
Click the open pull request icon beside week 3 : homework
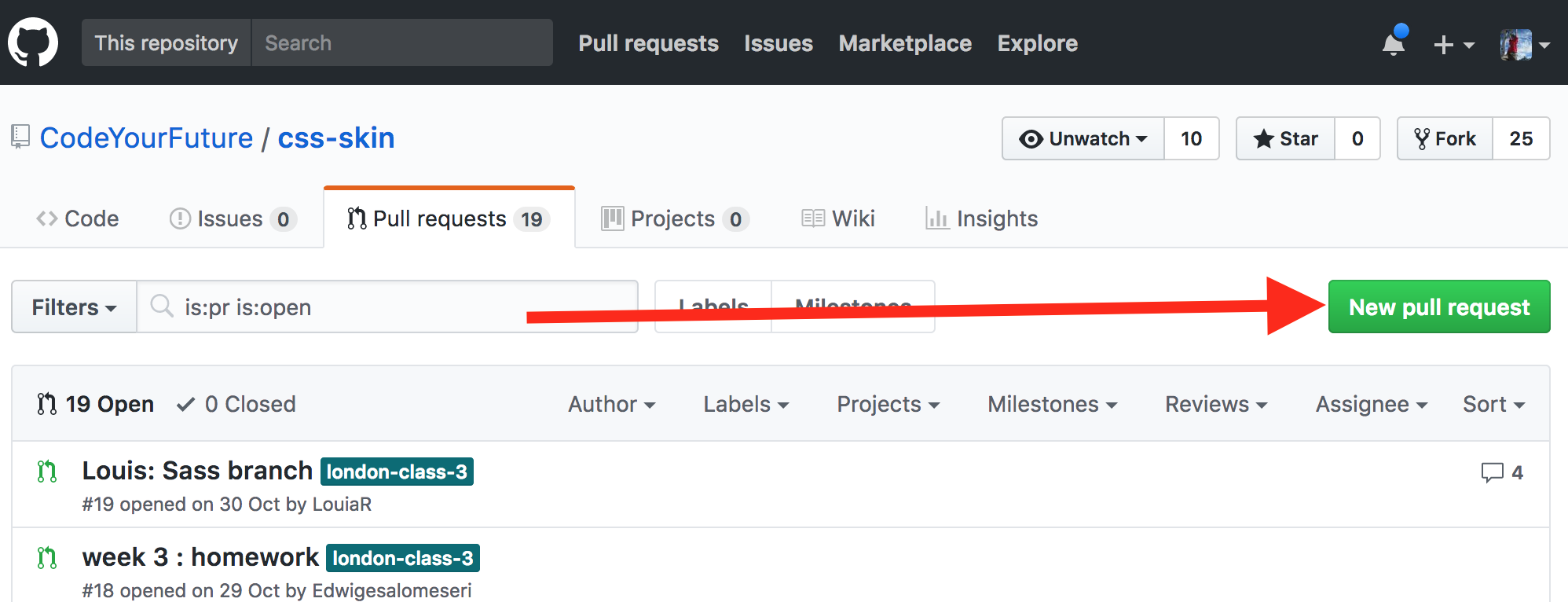pos(47,558)
